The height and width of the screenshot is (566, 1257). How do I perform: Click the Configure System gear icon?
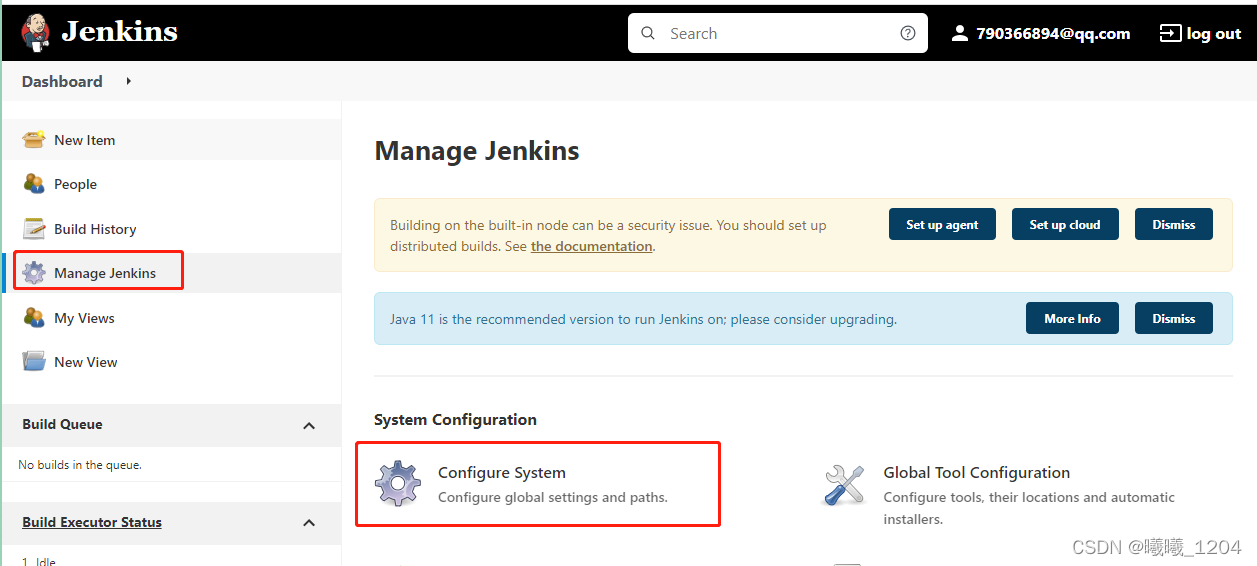(398, 483)
